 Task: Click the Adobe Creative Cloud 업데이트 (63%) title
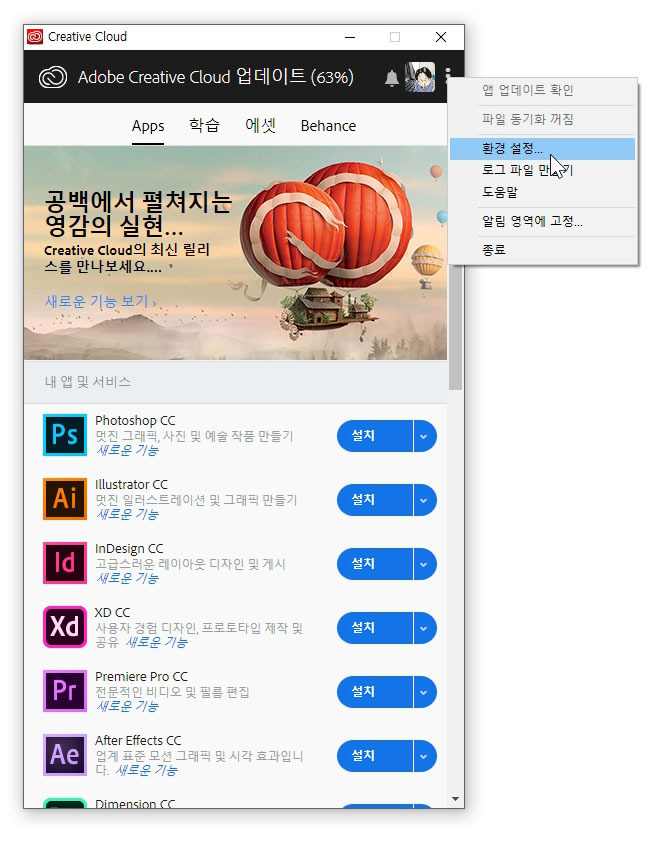[216, 77]
